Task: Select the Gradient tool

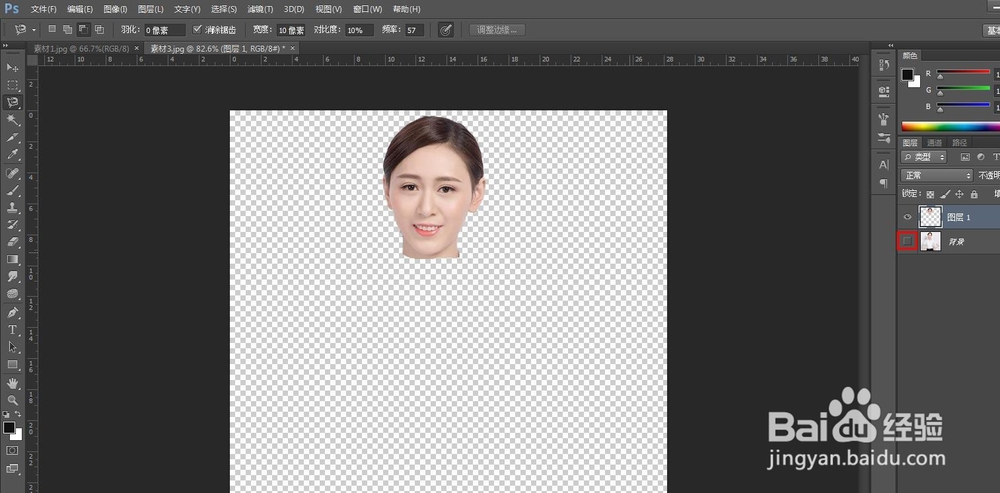Action: (12, 260)
